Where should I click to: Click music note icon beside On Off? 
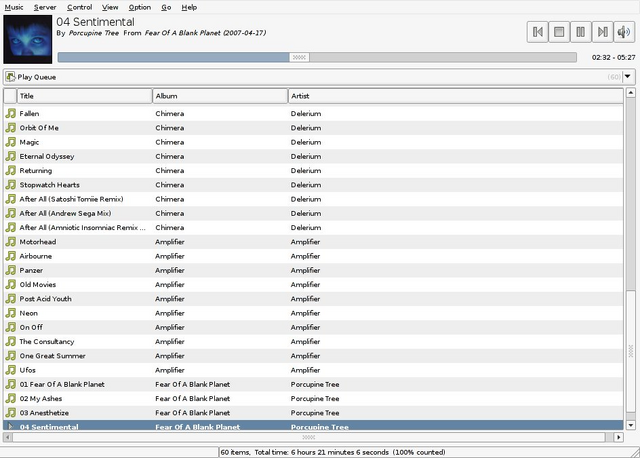(x=11, y=327)
